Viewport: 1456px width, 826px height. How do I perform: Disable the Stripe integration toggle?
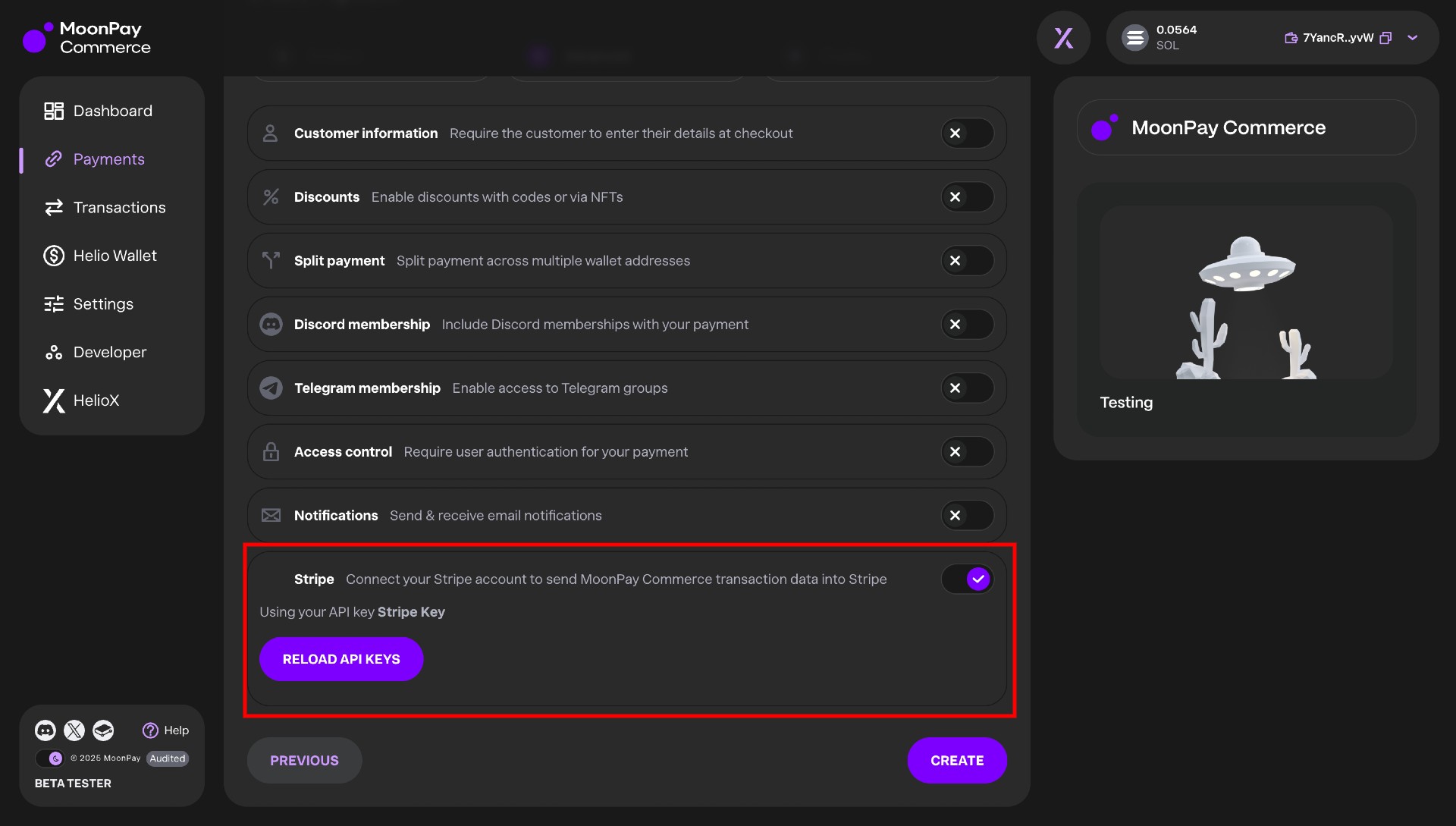point(967,579)
